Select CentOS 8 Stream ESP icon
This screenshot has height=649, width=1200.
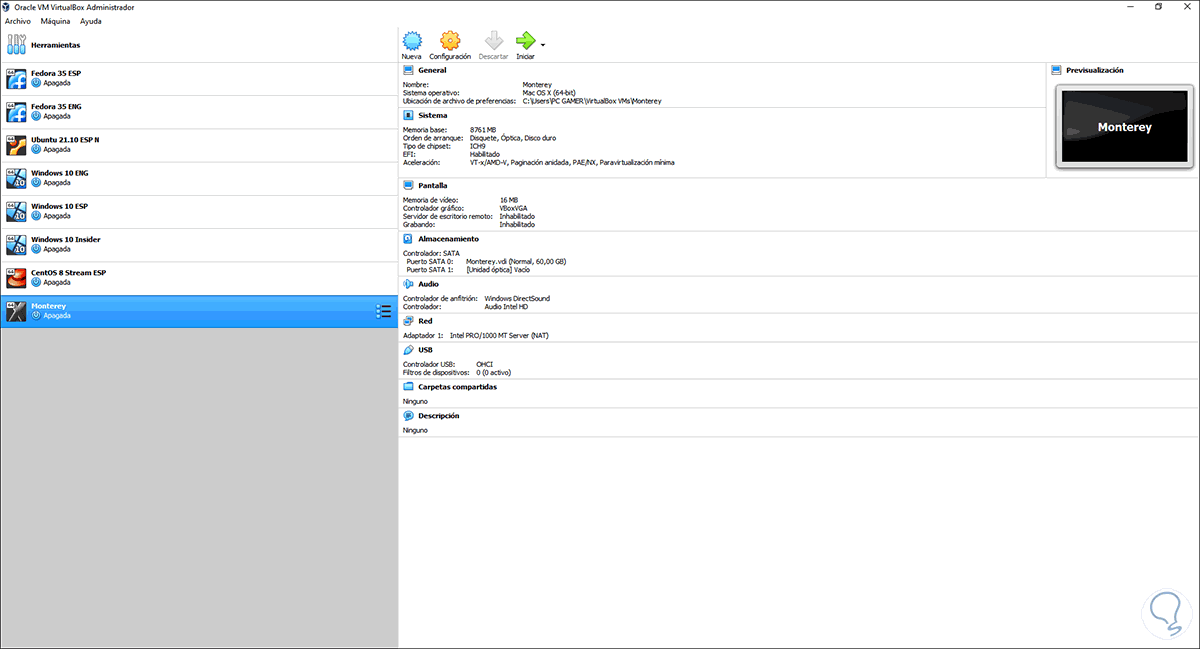coord(16,277)
